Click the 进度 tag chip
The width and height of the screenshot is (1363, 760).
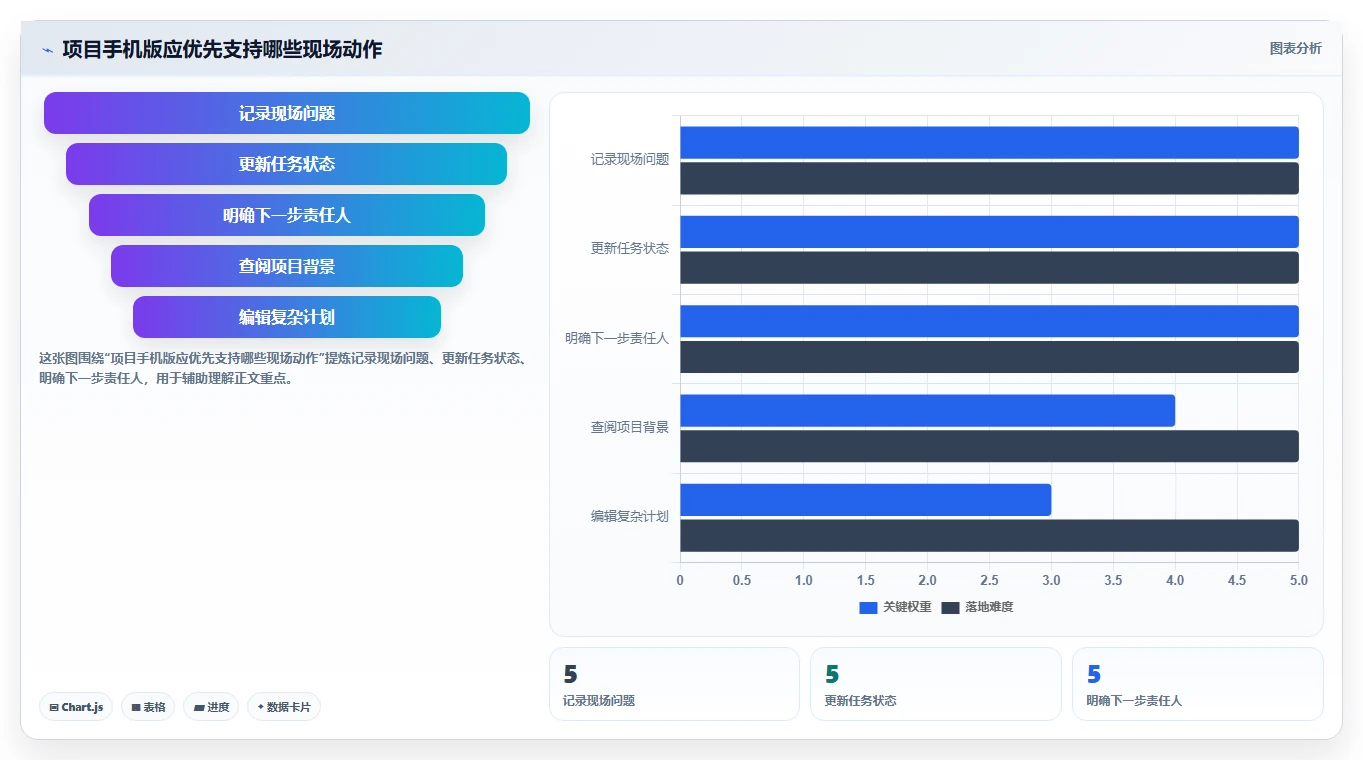[x=211, y=707]
